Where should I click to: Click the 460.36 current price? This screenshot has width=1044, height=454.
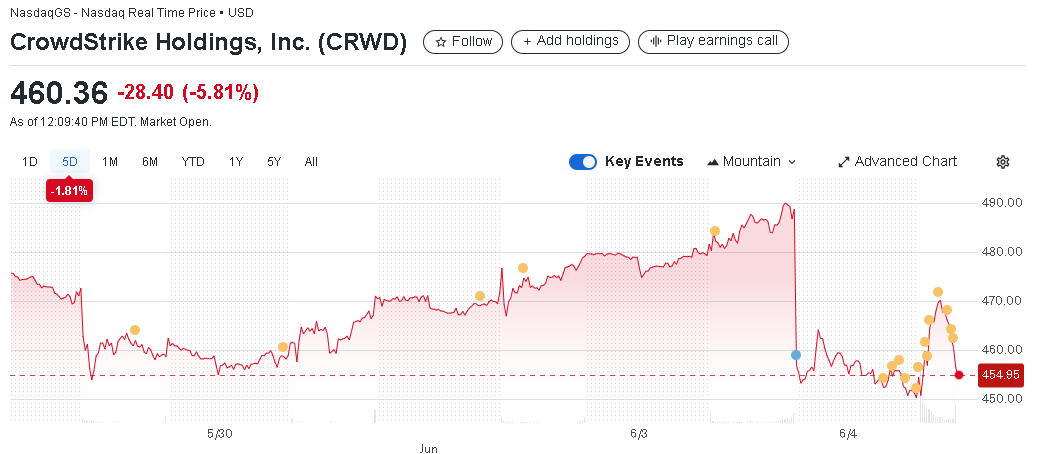pos(59,93)
